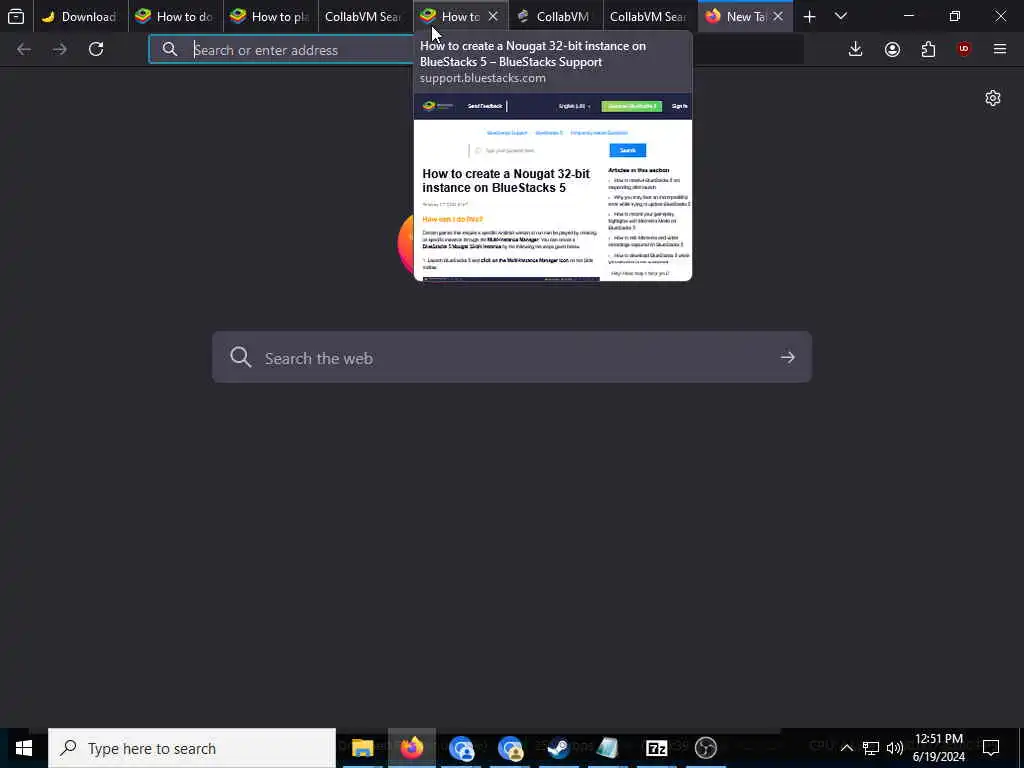Open Steam from the taskbar
The width and height of the screenshot is (1024, 768).
[558, 748]
